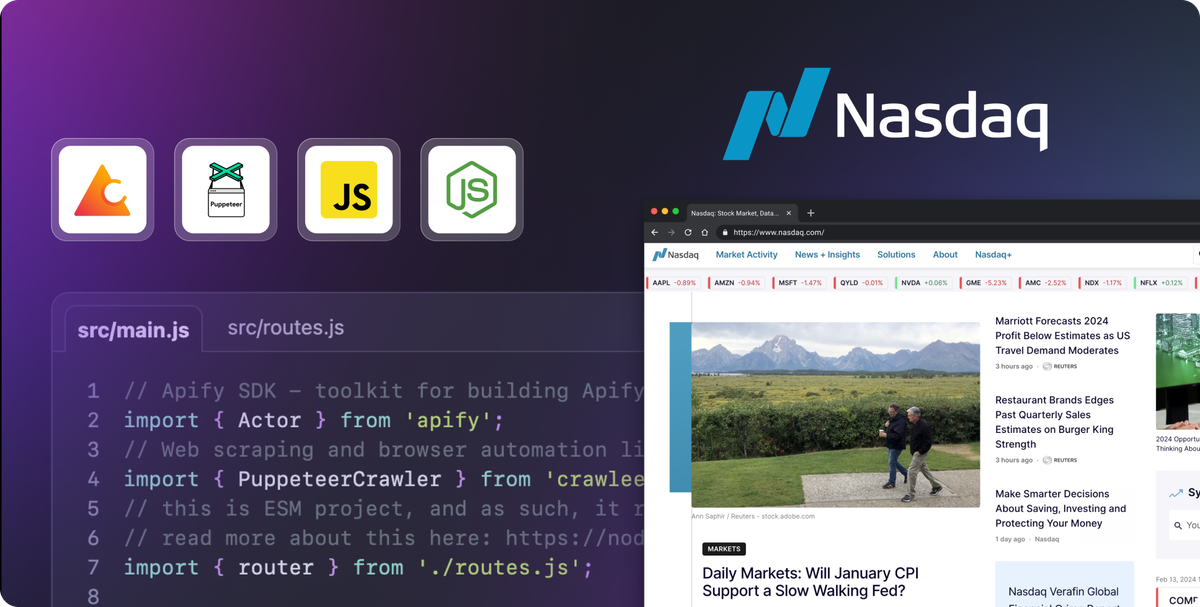Select the src/main.js tab
The image size is (1200, 607).
coord(131,328)
